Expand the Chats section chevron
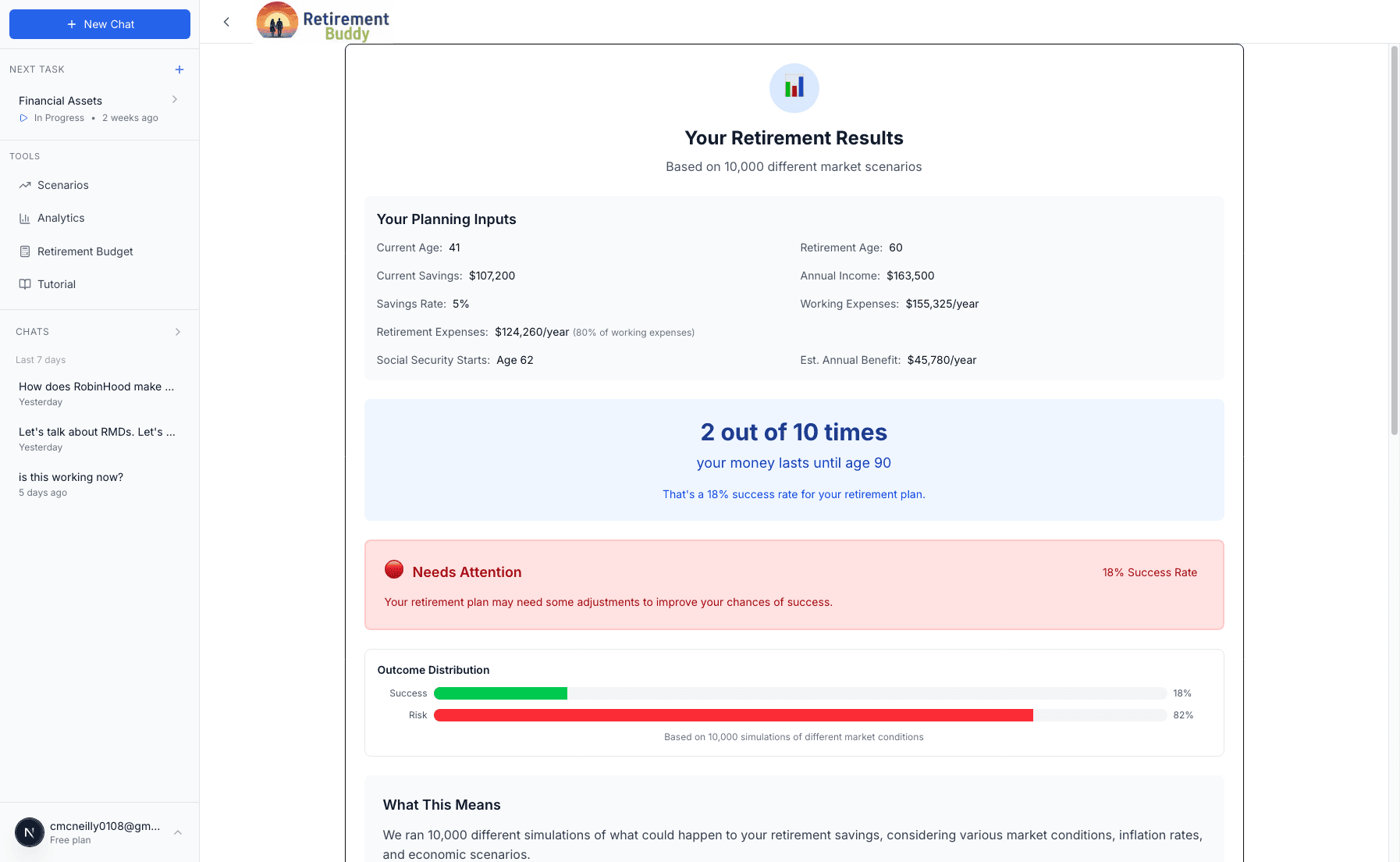1400x862 pixels. [x=178, y=332]
